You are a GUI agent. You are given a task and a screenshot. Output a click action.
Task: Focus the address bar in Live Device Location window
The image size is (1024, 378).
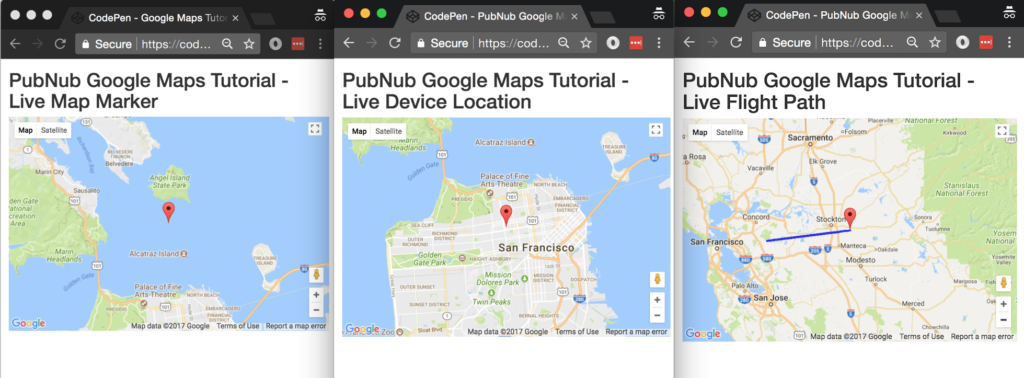pos(503,42)
